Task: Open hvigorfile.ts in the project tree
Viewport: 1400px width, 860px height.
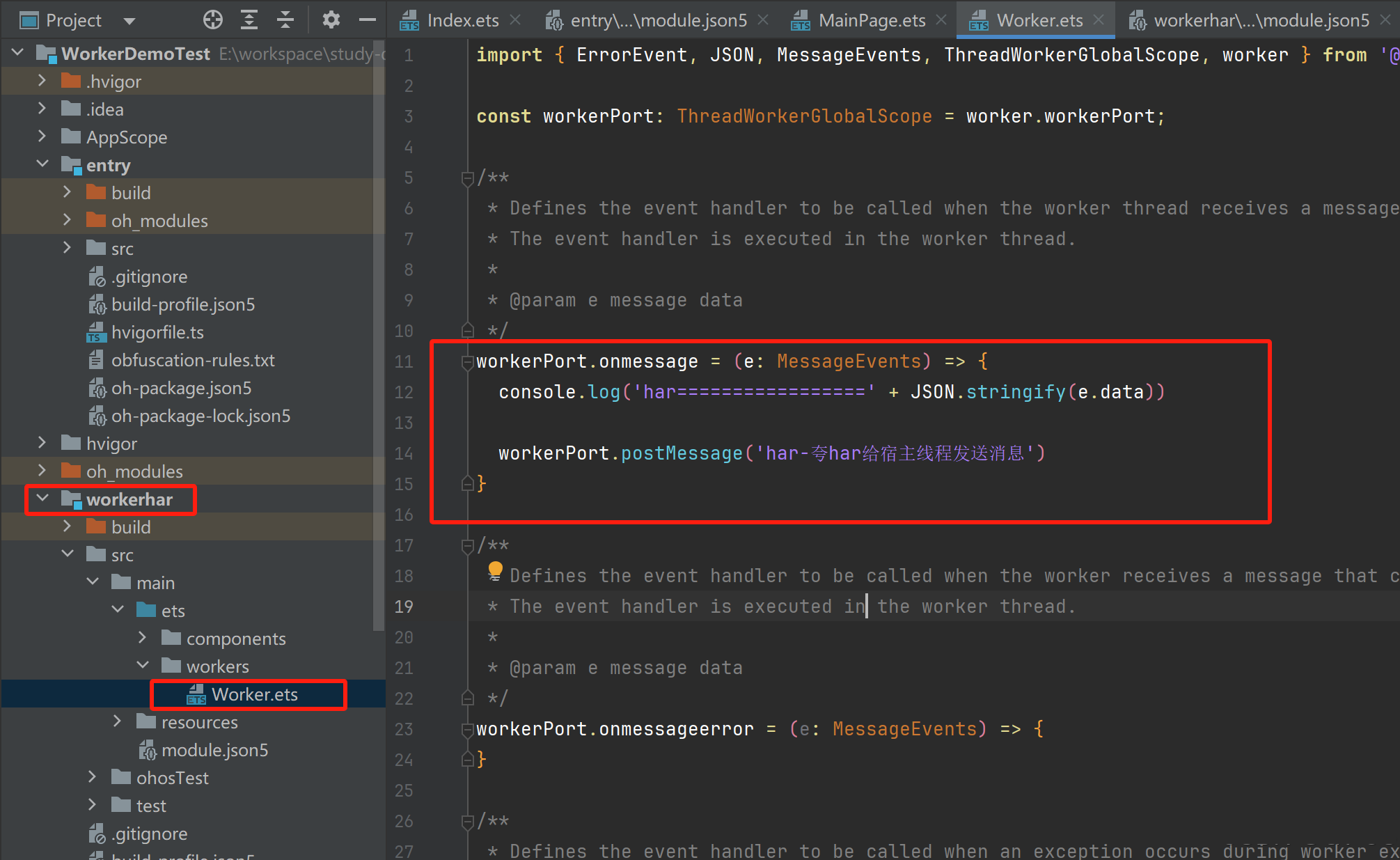Action: (x=157, y=332)
